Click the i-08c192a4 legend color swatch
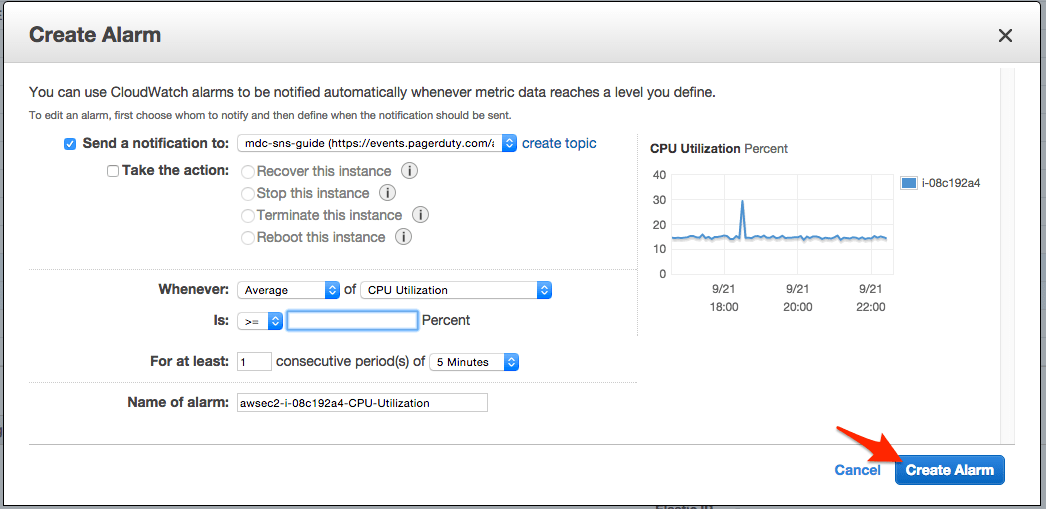The image size is (1046, 509). click(x=908, y=183)
